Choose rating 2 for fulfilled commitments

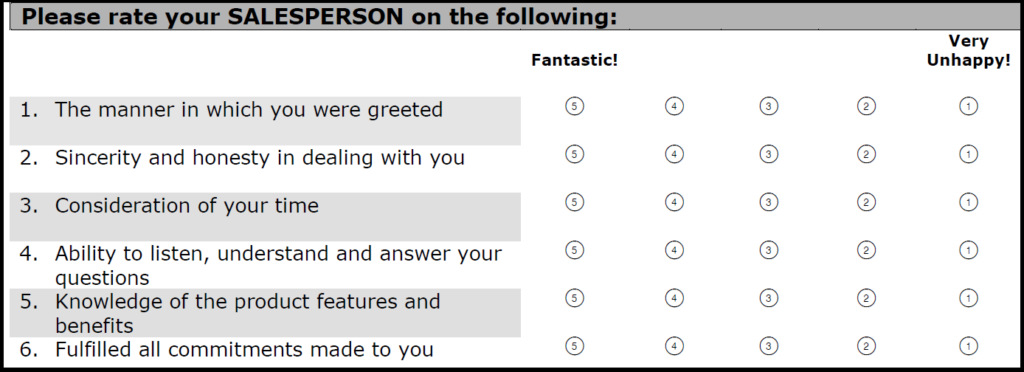tap(865, 346)
